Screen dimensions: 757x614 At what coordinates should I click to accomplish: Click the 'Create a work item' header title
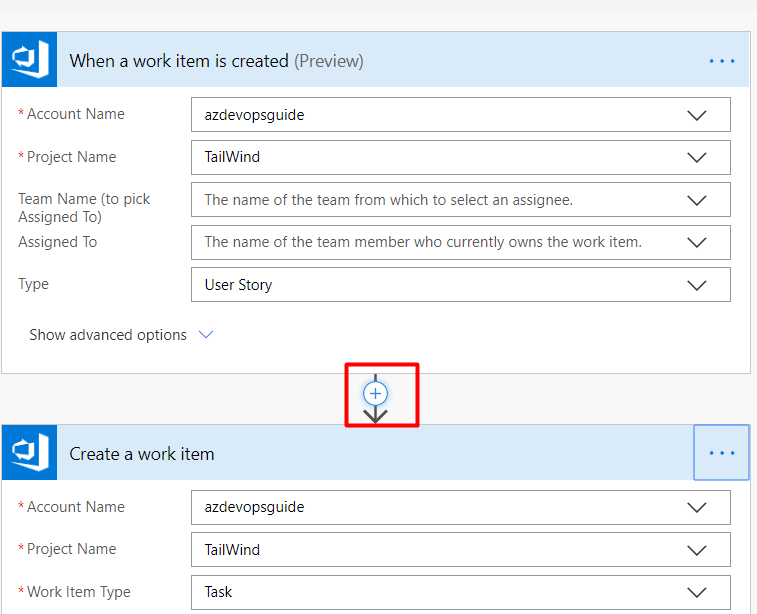141,454
